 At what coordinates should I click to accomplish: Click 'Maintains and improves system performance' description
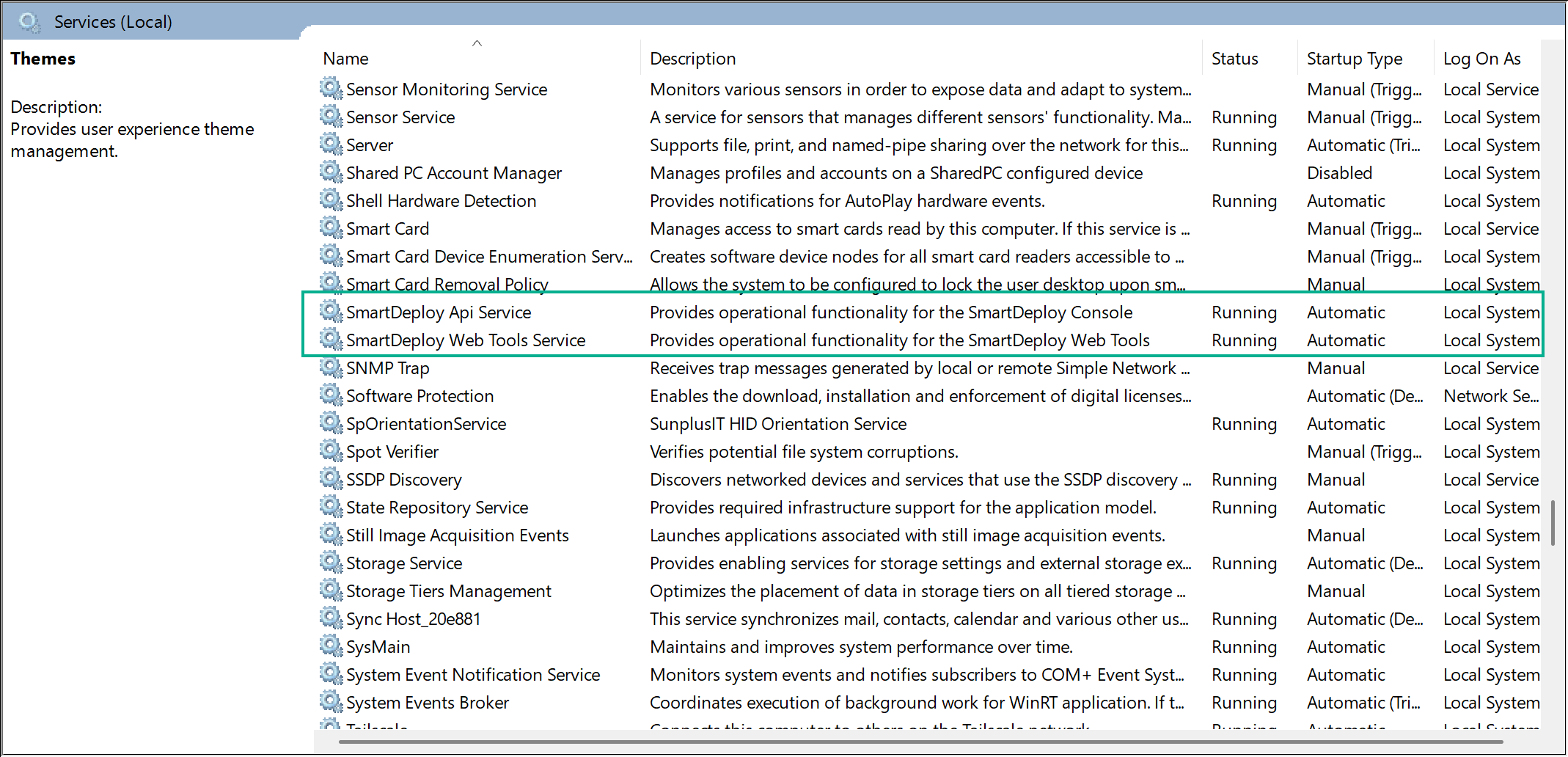(x=861, y=647)
